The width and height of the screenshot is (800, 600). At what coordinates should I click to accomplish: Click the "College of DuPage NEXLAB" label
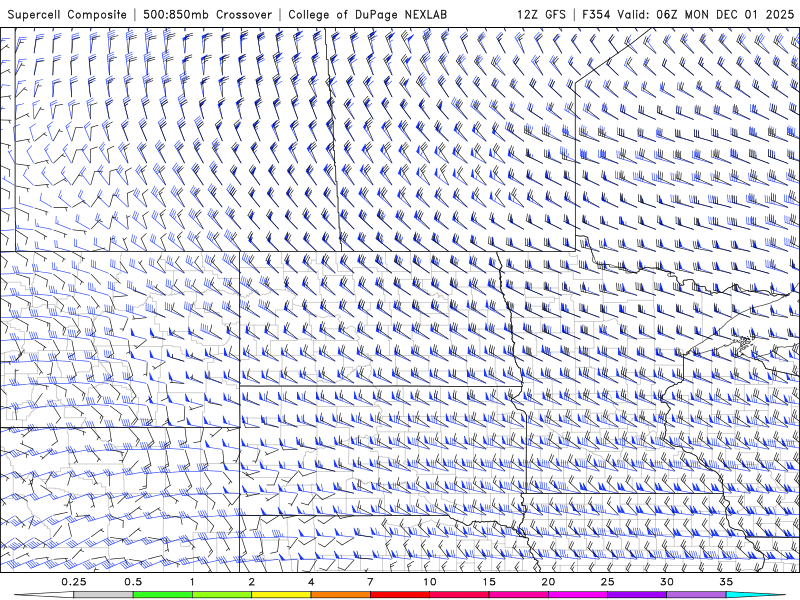coord(367,14)
